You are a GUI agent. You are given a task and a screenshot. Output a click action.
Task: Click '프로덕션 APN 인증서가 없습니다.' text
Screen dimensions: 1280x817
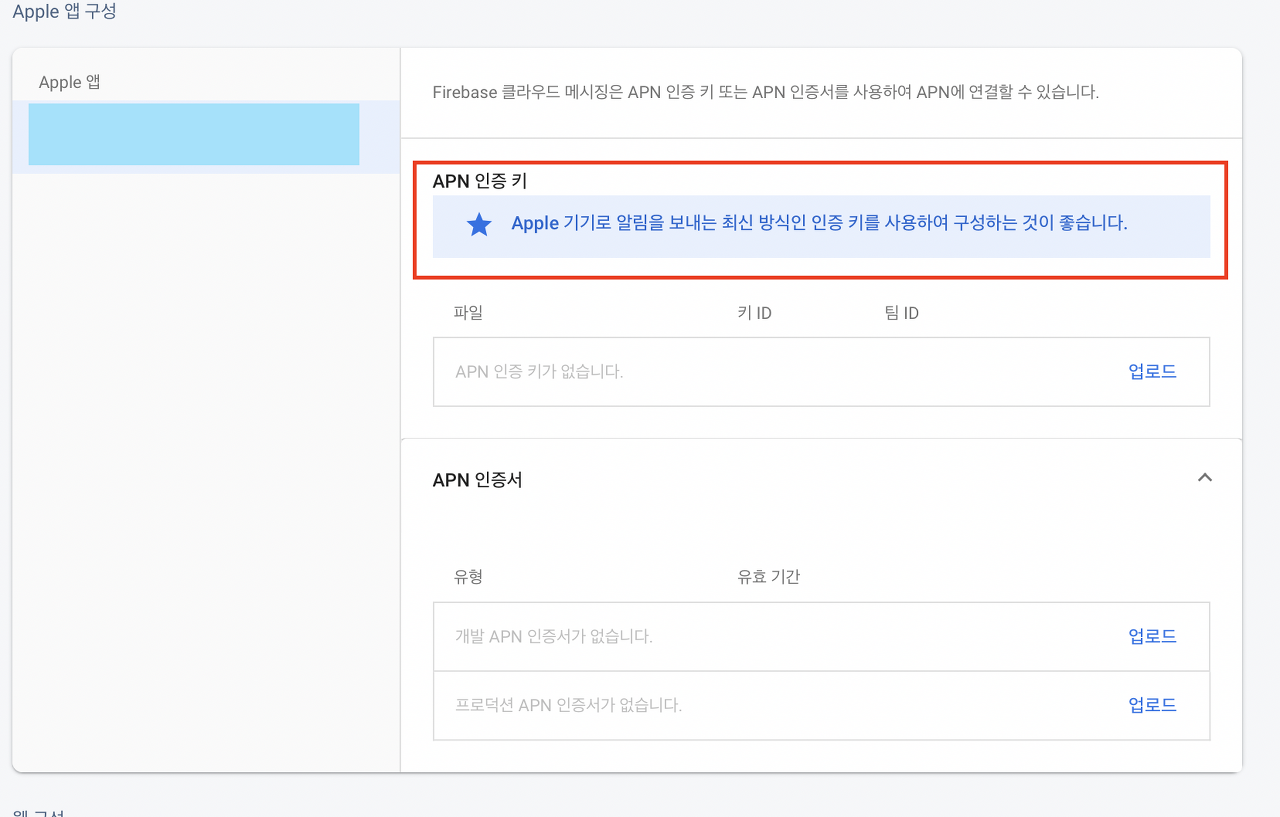(x=568, y=705)
